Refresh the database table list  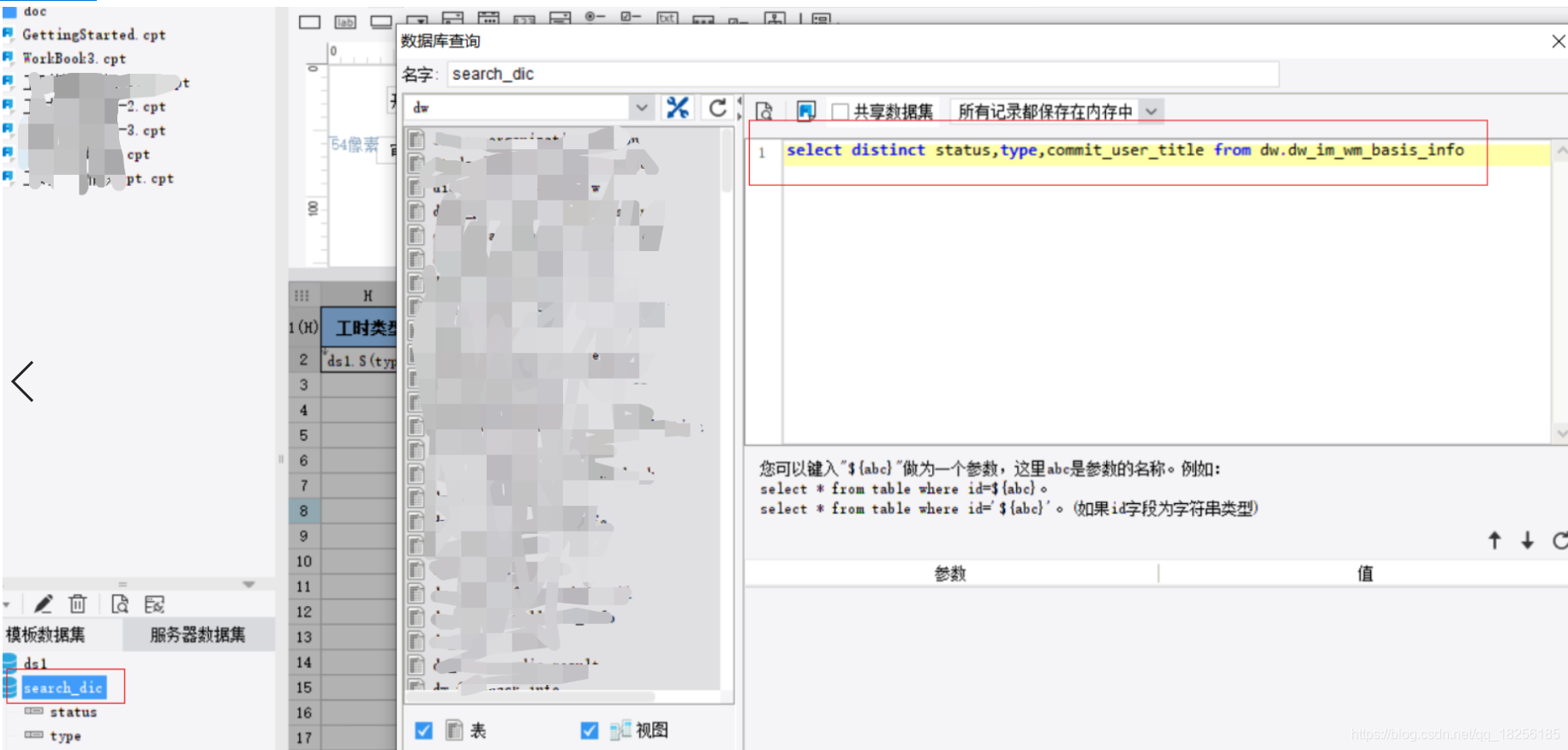point(718,108)
